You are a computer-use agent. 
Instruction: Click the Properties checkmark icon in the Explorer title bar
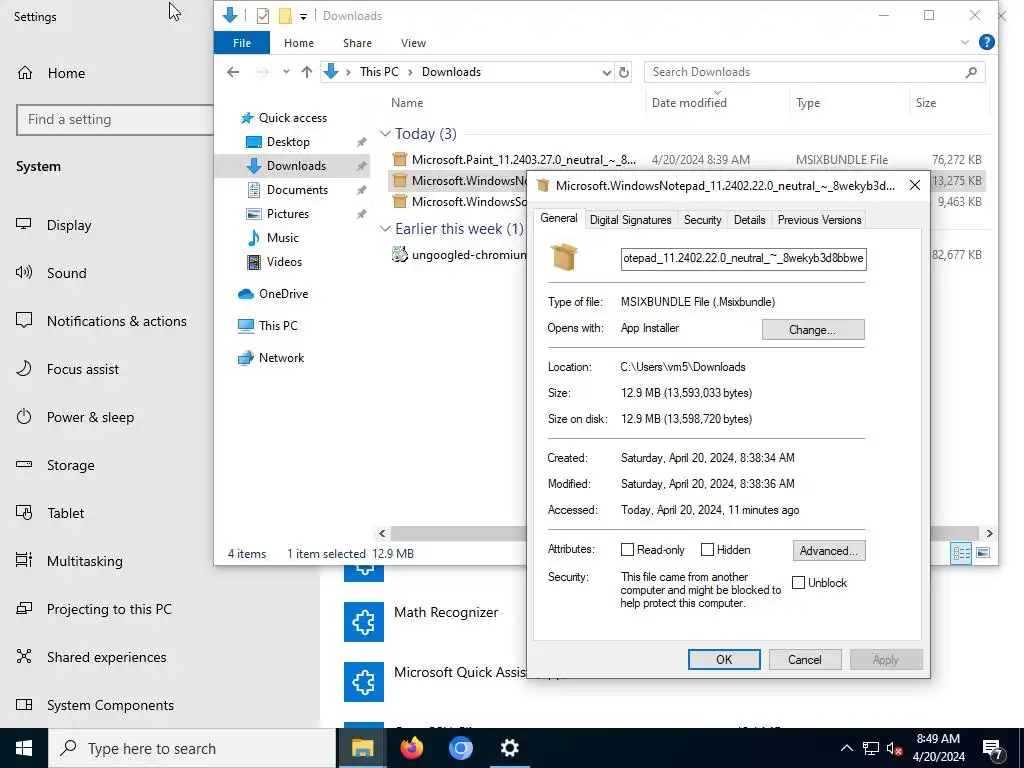263,16
